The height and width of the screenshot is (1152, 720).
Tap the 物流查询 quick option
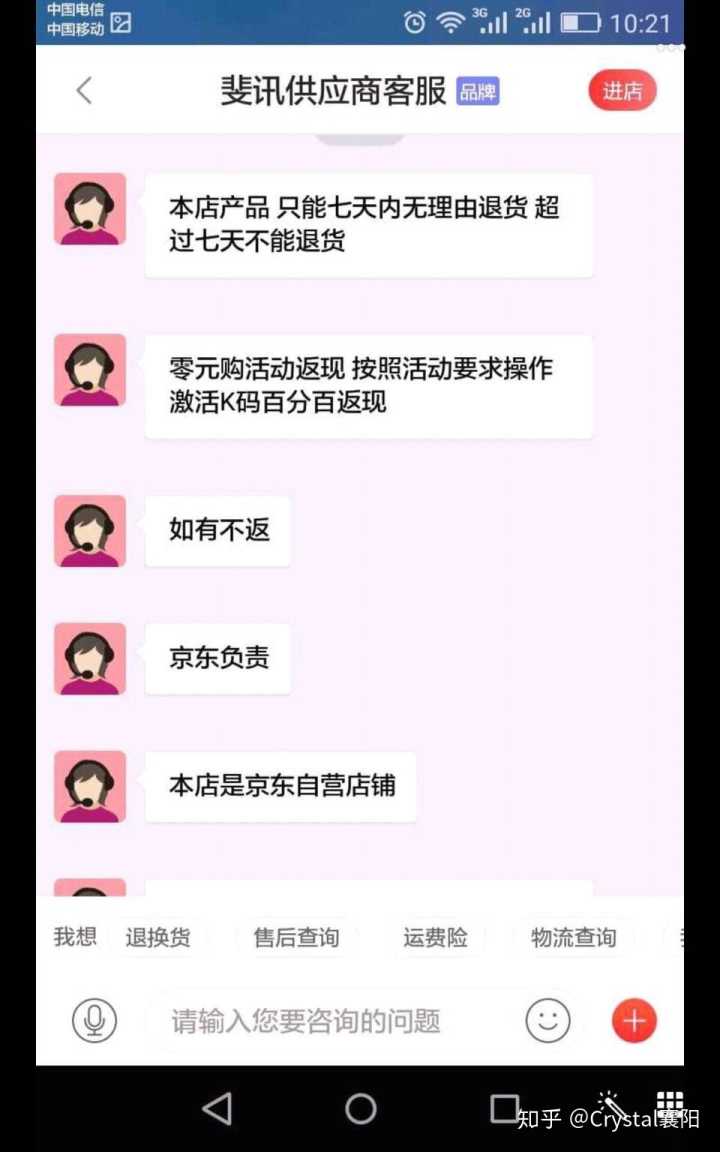click(x=573, y=937)
